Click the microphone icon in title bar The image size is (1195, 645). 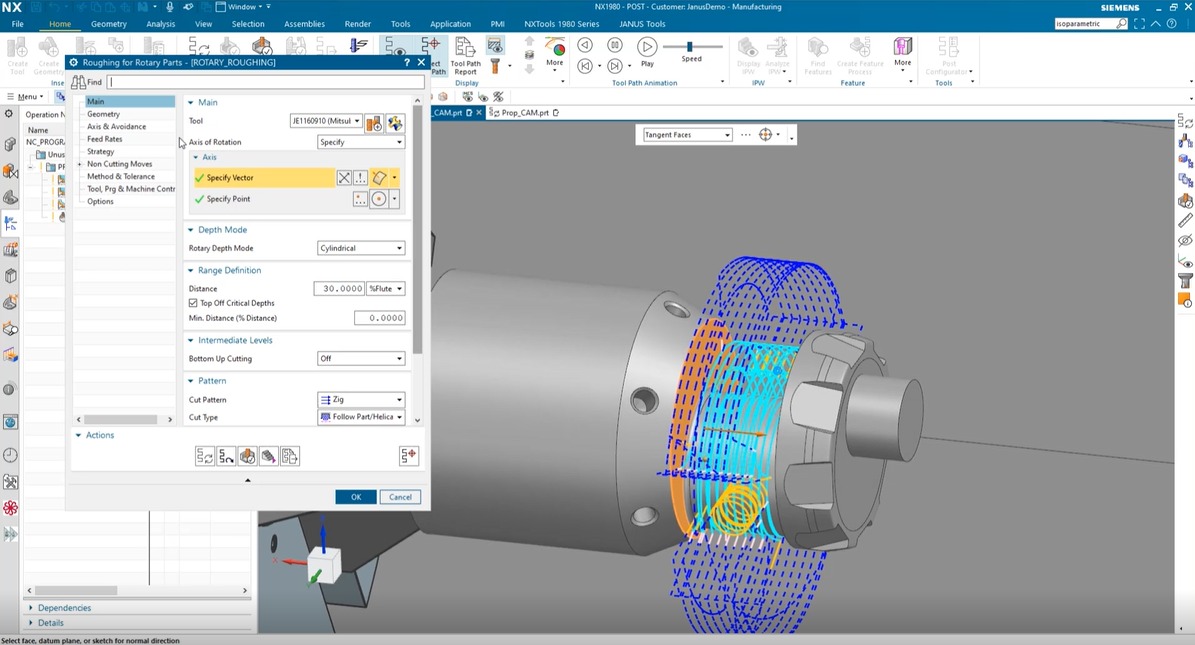[170, 7]
